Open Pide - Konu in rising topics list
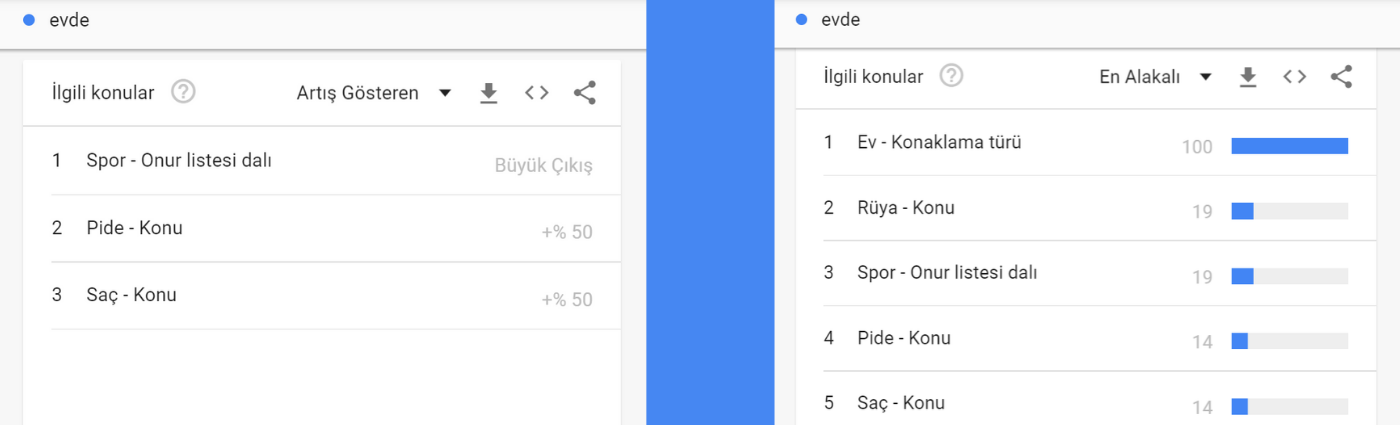 322,228
